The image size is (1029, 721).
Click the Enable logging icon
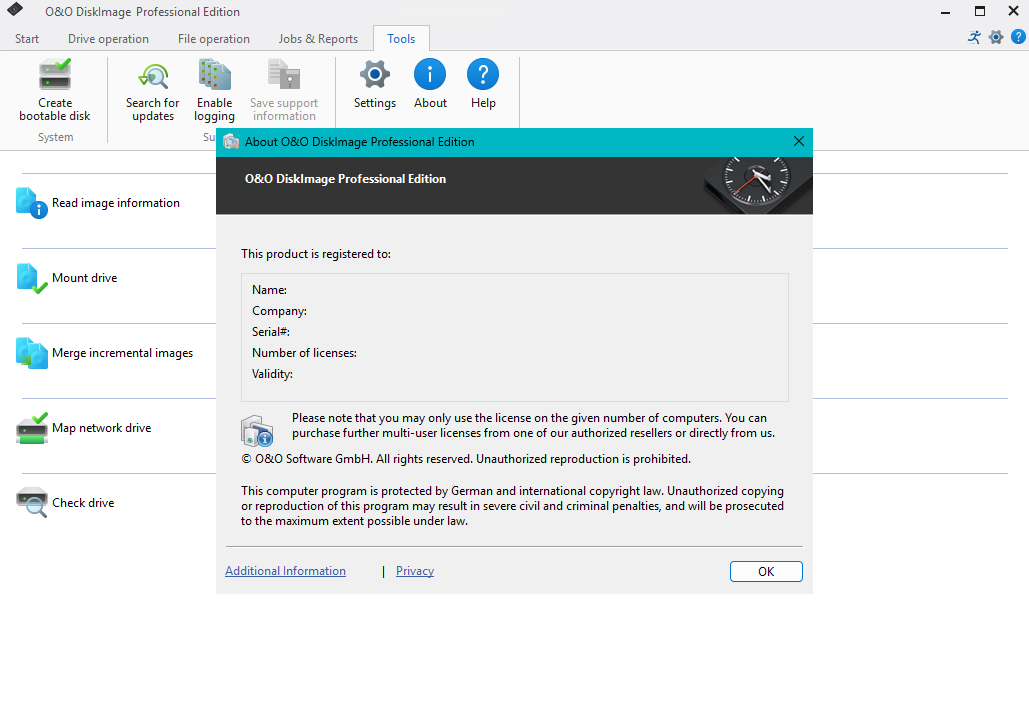(215, 75)
